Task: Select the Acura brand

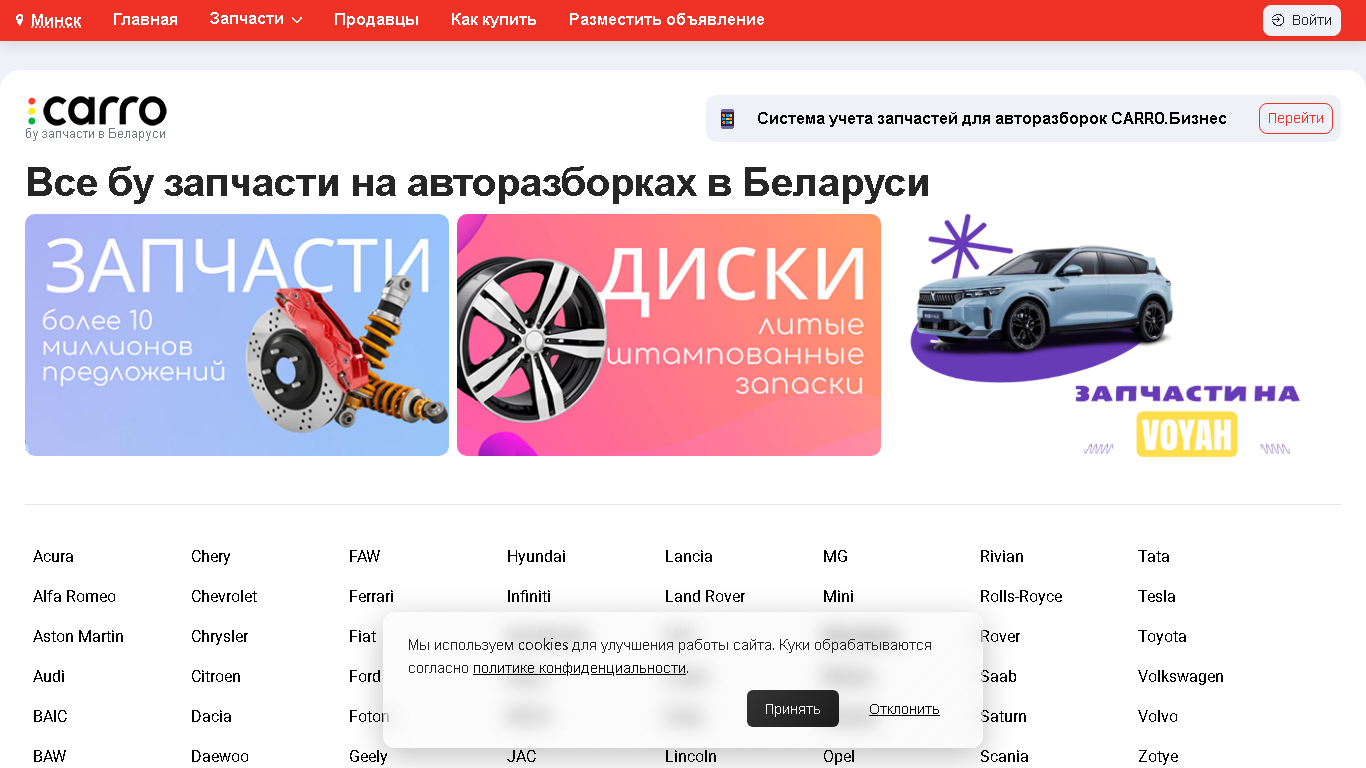Action: [53, 556]
